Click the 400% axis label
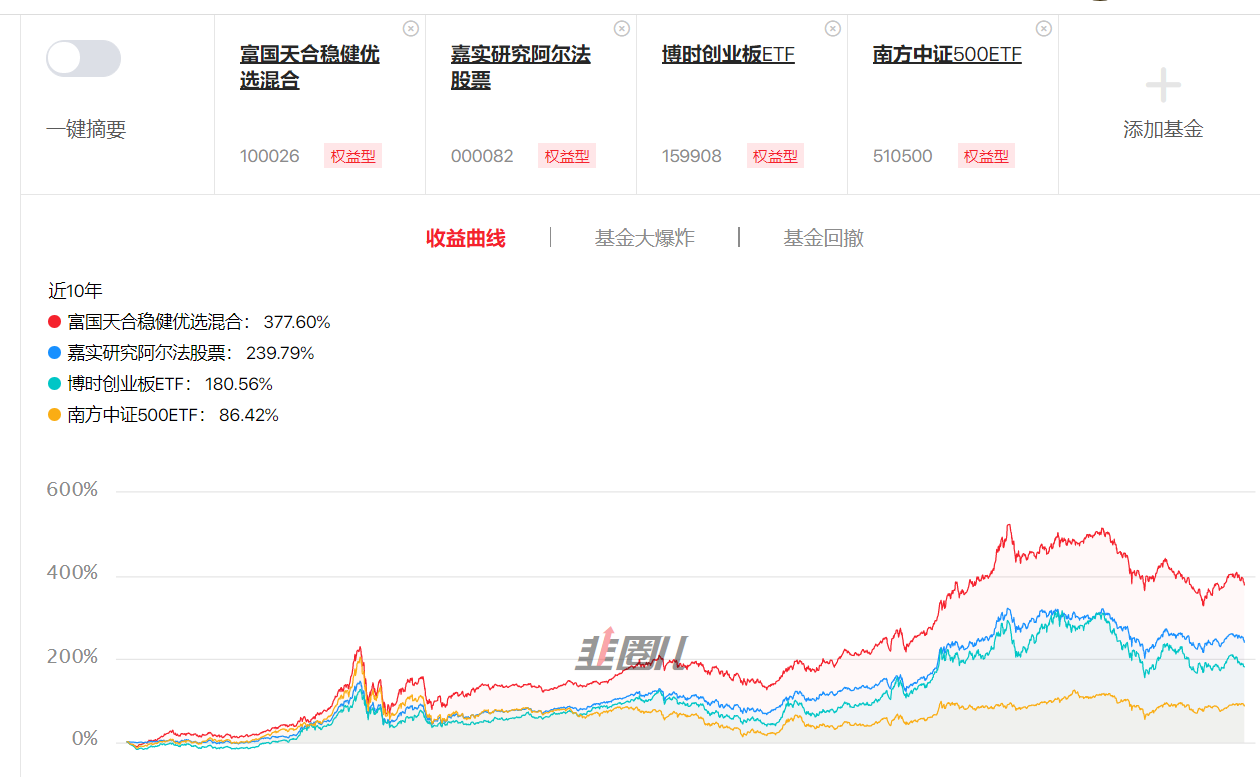The height and width of the screenshot is (777, 1260). tap(72, 573)
